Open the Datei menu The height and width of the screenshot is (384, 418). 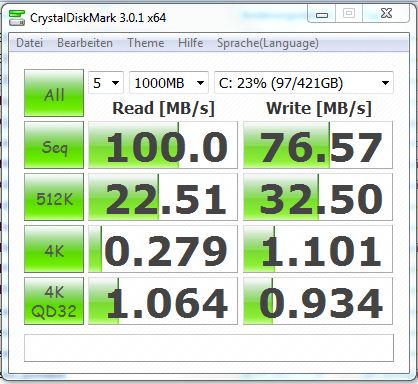click(29, 43)
